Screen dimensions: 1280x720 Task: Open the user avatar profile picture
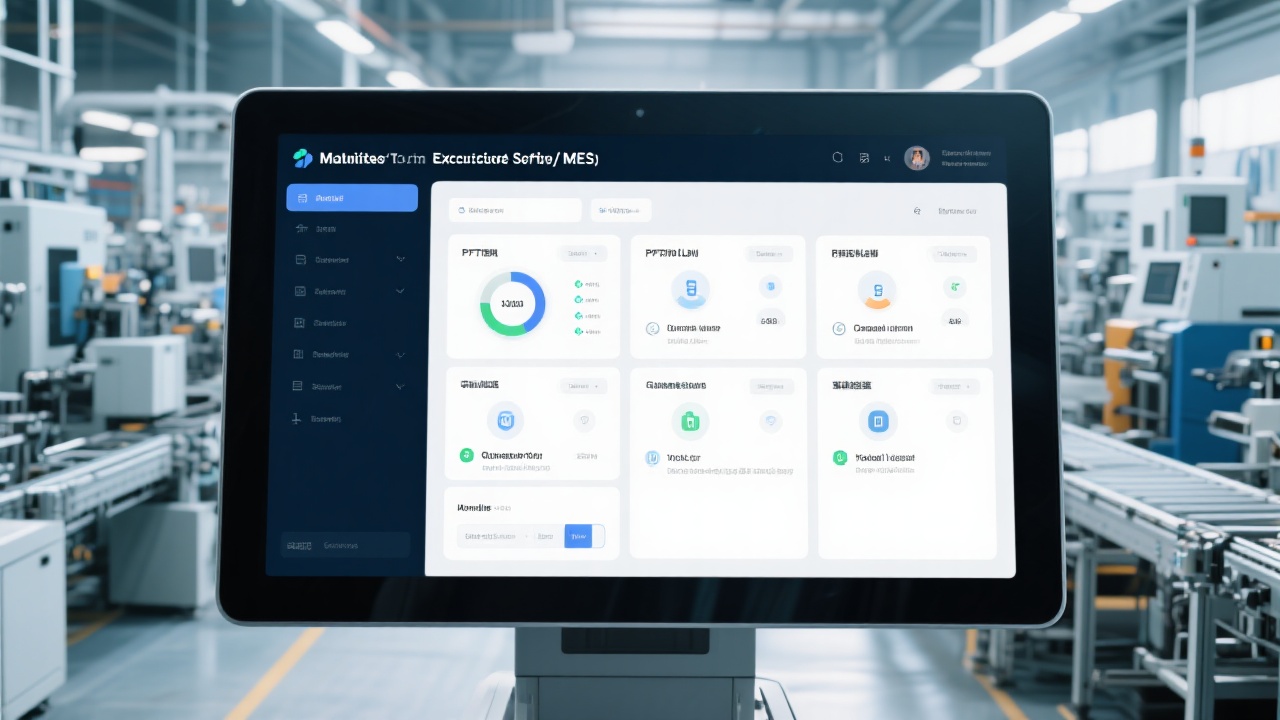(x=917, y=158)
